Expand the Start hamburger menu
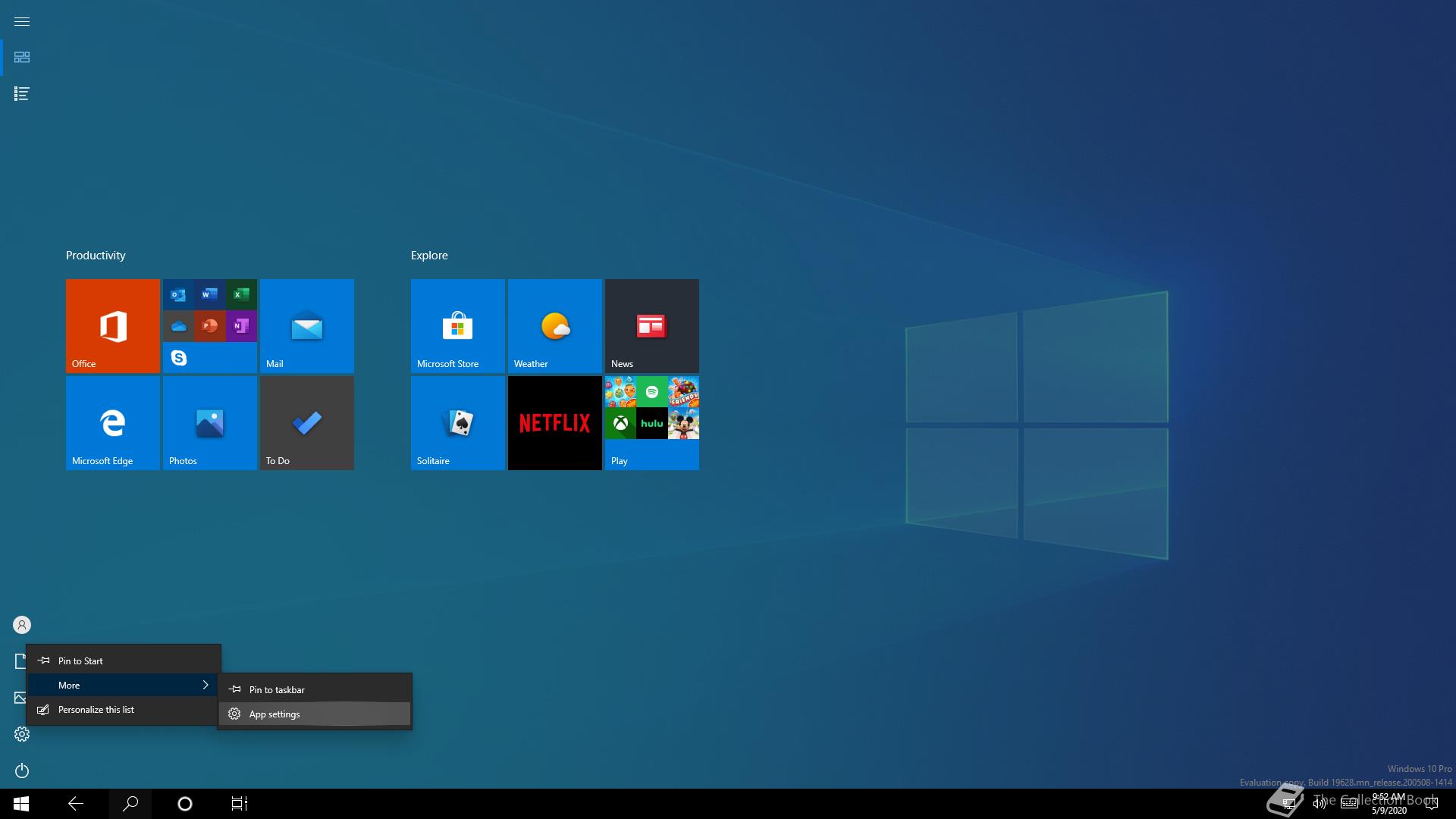Image resolution: width=1456 pixels, height=819 pixels. (22, 21)
